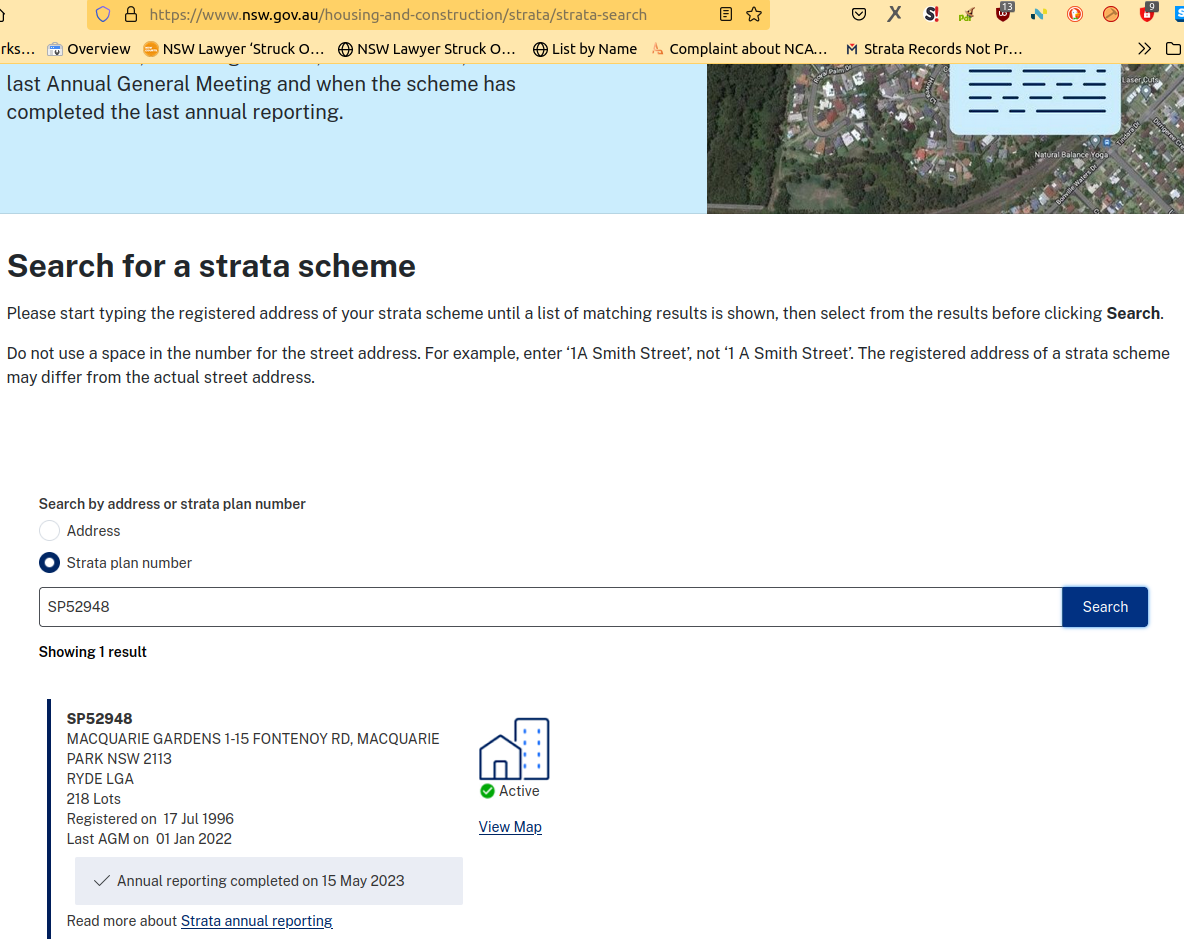1184x948 pixels.
Task: Click 'Annual reporting completed on 15 May 2023'
Action: pos(261,881)
